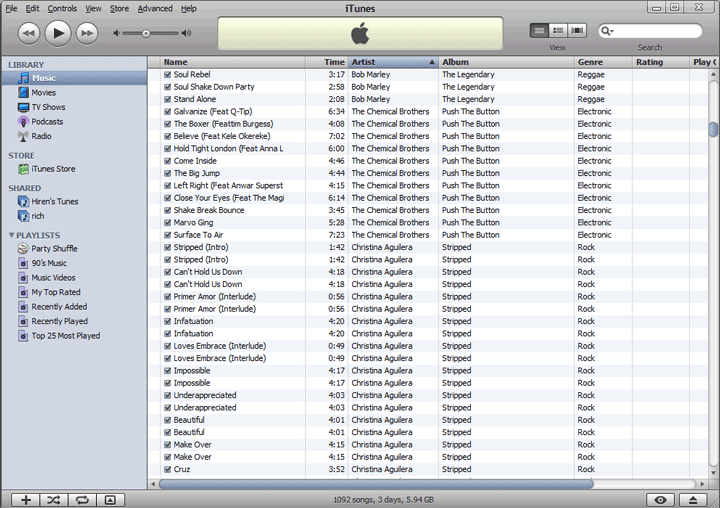Click the search magnifier dropdown

607,31
